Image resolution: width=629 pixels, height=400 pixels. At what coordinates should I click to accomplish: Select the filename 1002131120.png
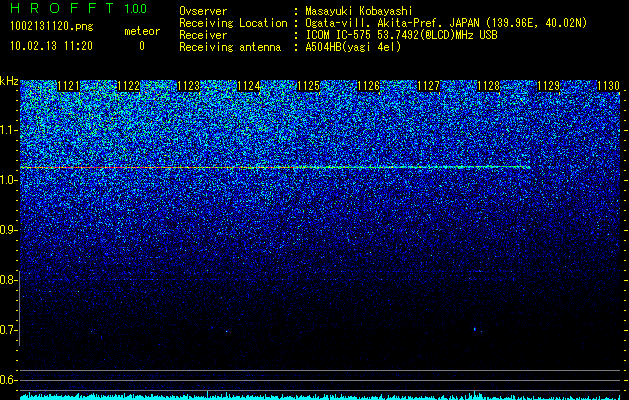(52, 26)
